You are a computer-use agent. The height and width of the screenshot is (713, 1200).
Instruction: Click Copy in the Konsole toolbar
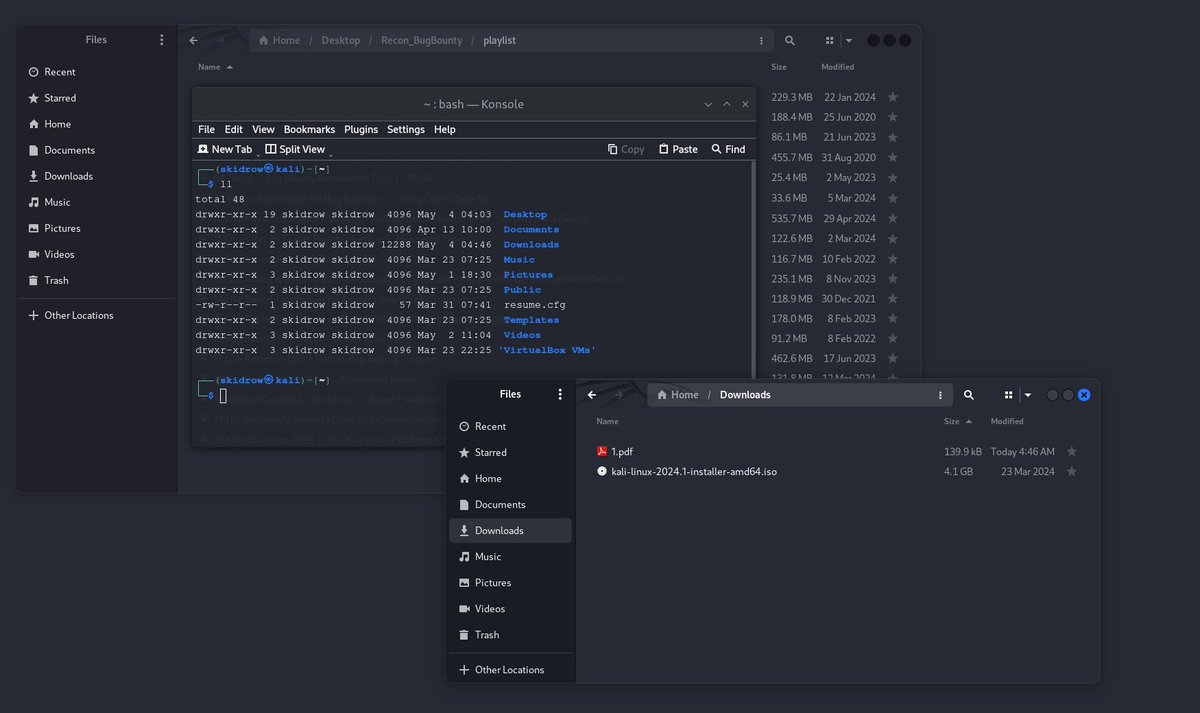626,149
